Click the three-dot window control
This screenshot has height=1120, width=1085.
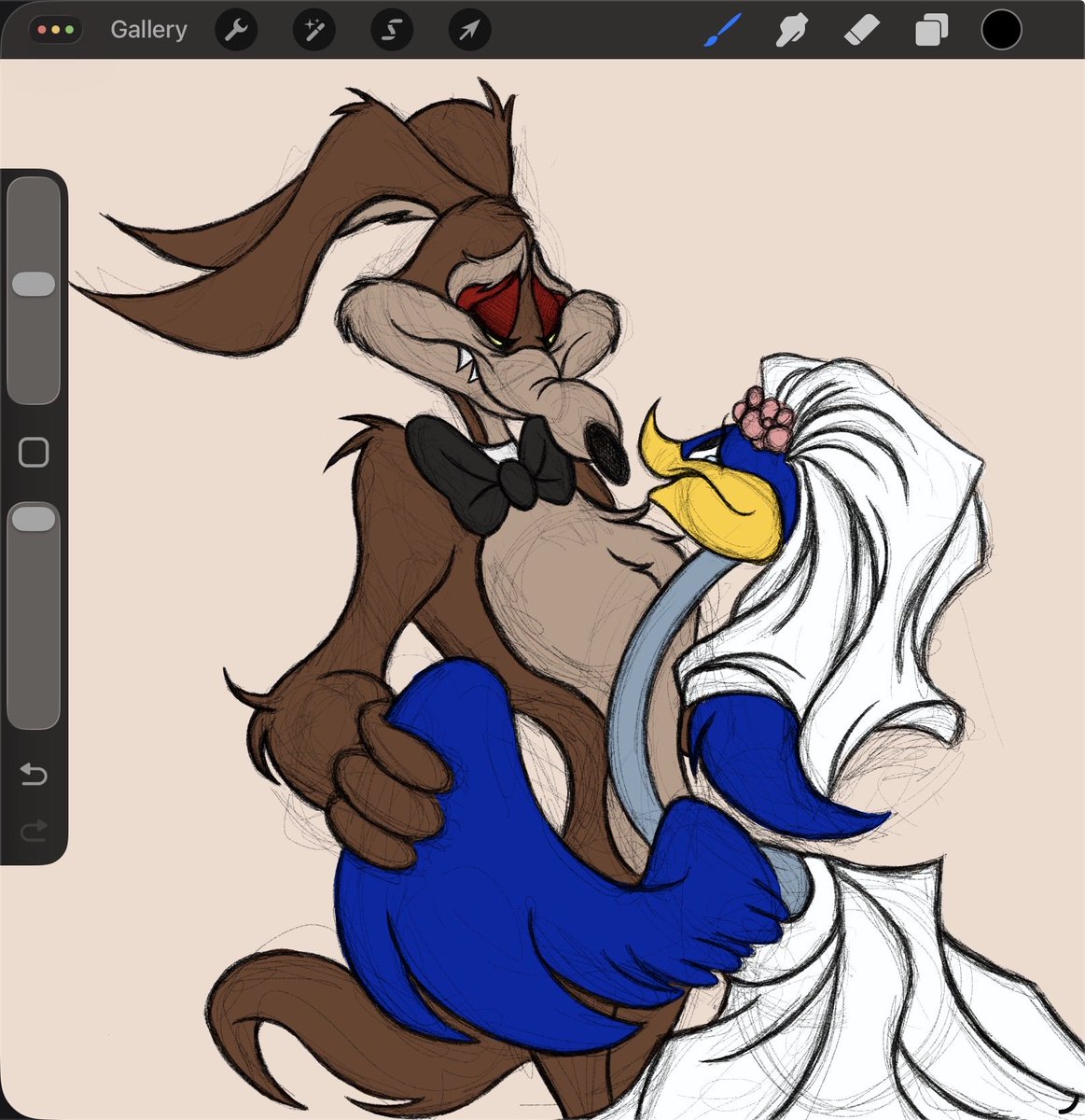pyautogui.click(x=56, y=30)
